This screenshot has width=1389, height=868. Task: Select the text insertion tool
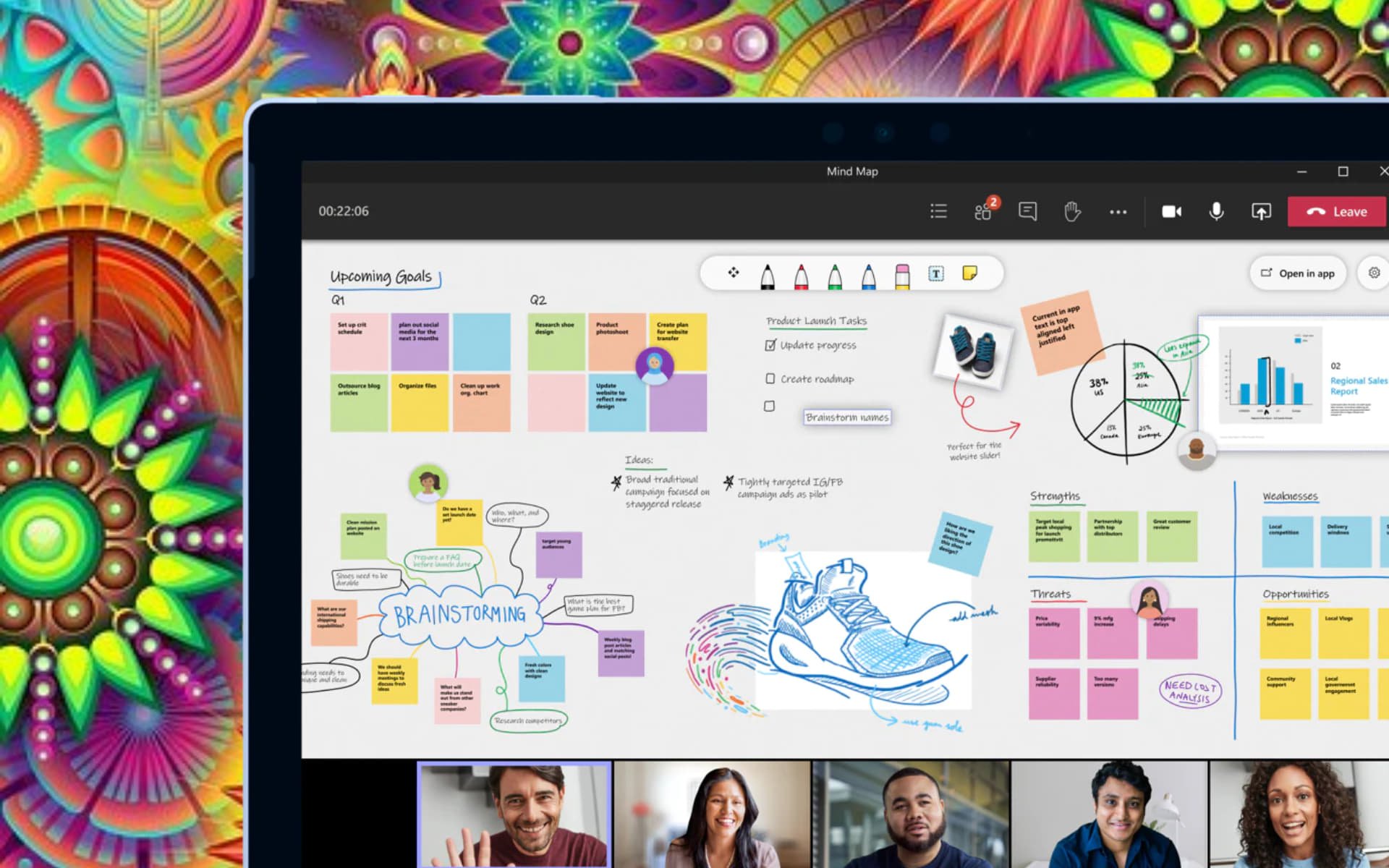click(935, 272)
